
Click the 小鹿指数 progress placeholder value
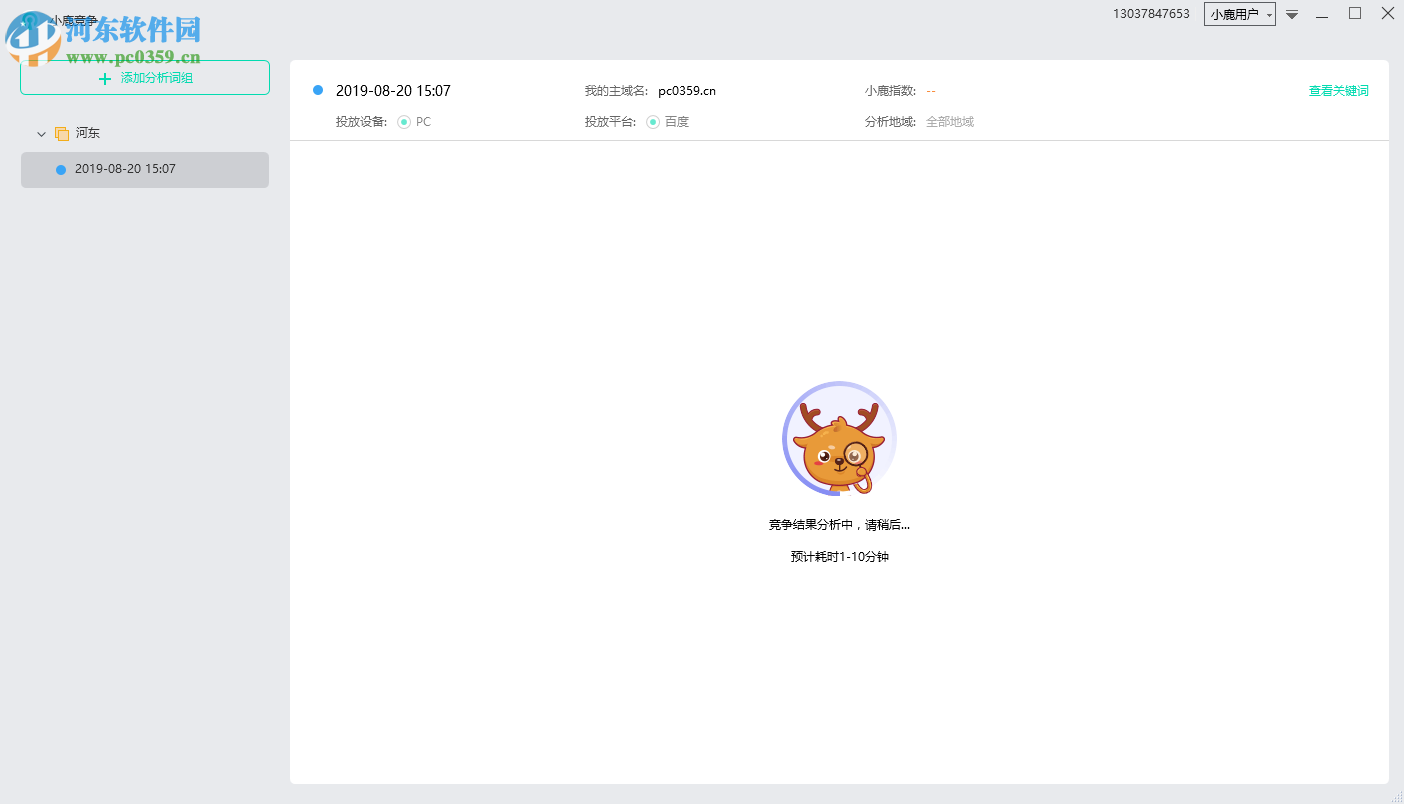pos(929,90)
